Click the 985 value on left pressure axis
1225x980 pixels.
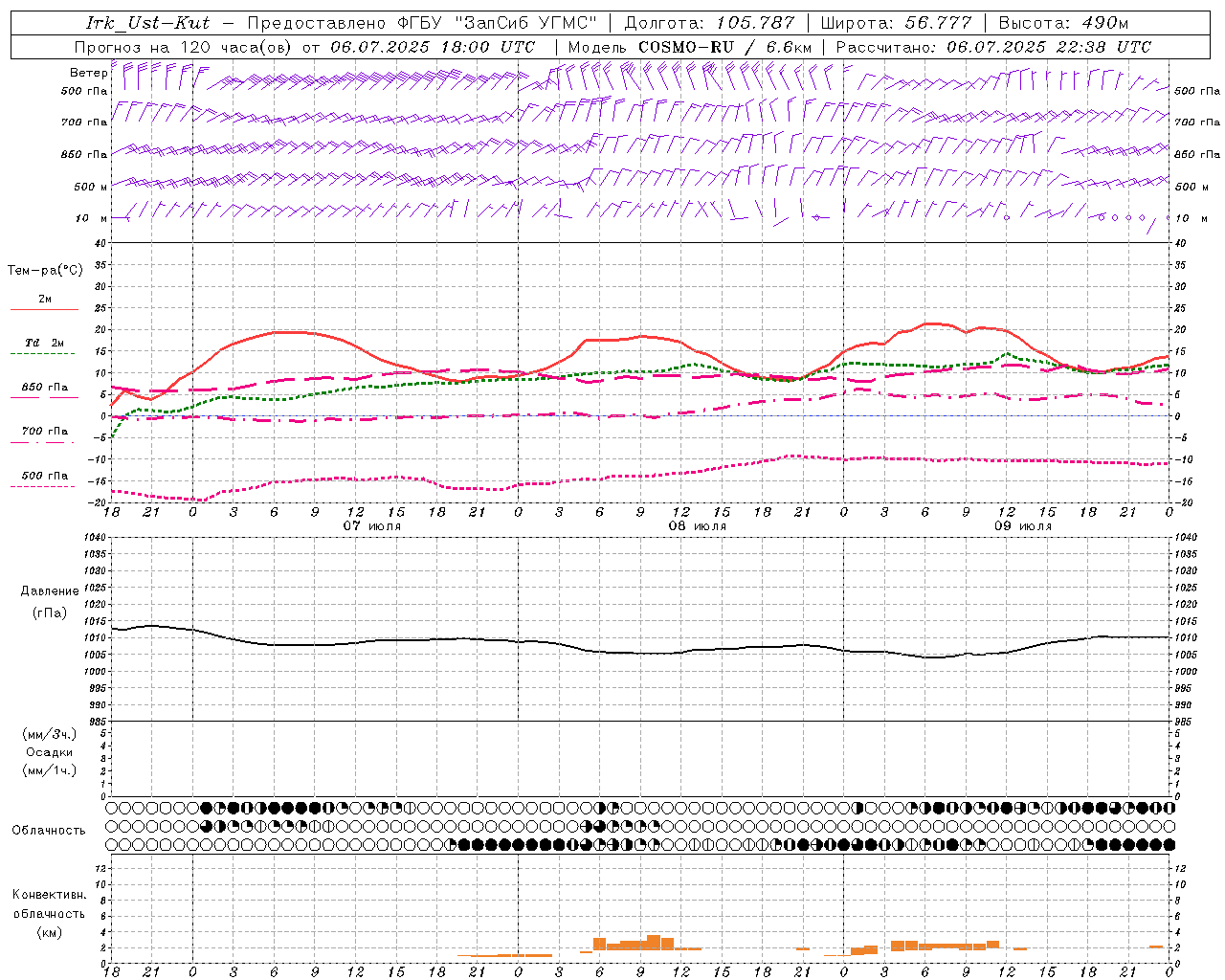(x=97, y=722)
